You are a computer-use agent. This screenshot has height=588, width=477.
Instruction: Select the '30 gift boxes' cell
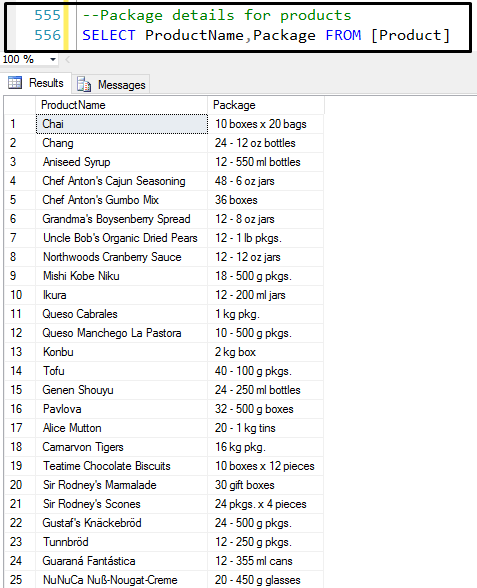(x=266, y=485)
